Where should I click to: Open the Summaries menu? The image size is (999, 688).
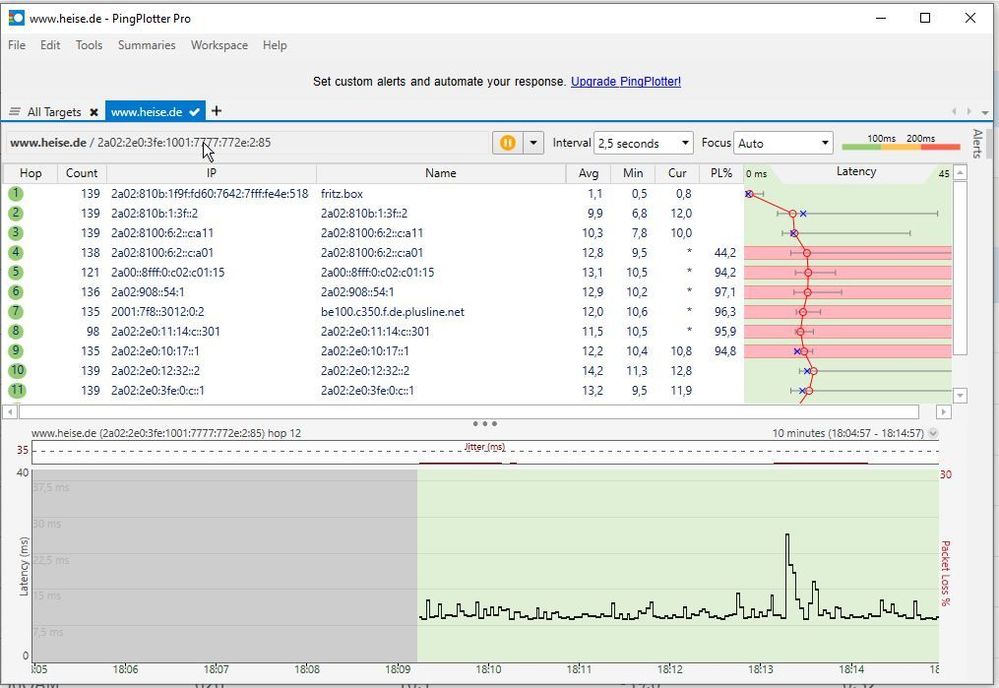tap(146, 45)
